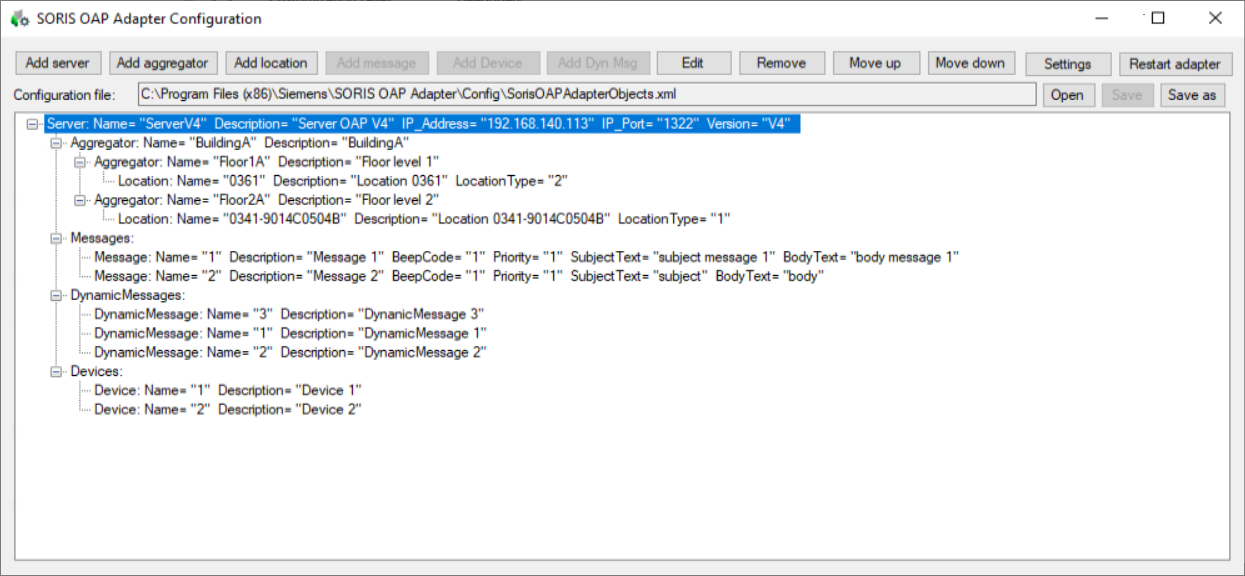Click the Add server button
The image size is (1245, 576).
pos(57,62)
